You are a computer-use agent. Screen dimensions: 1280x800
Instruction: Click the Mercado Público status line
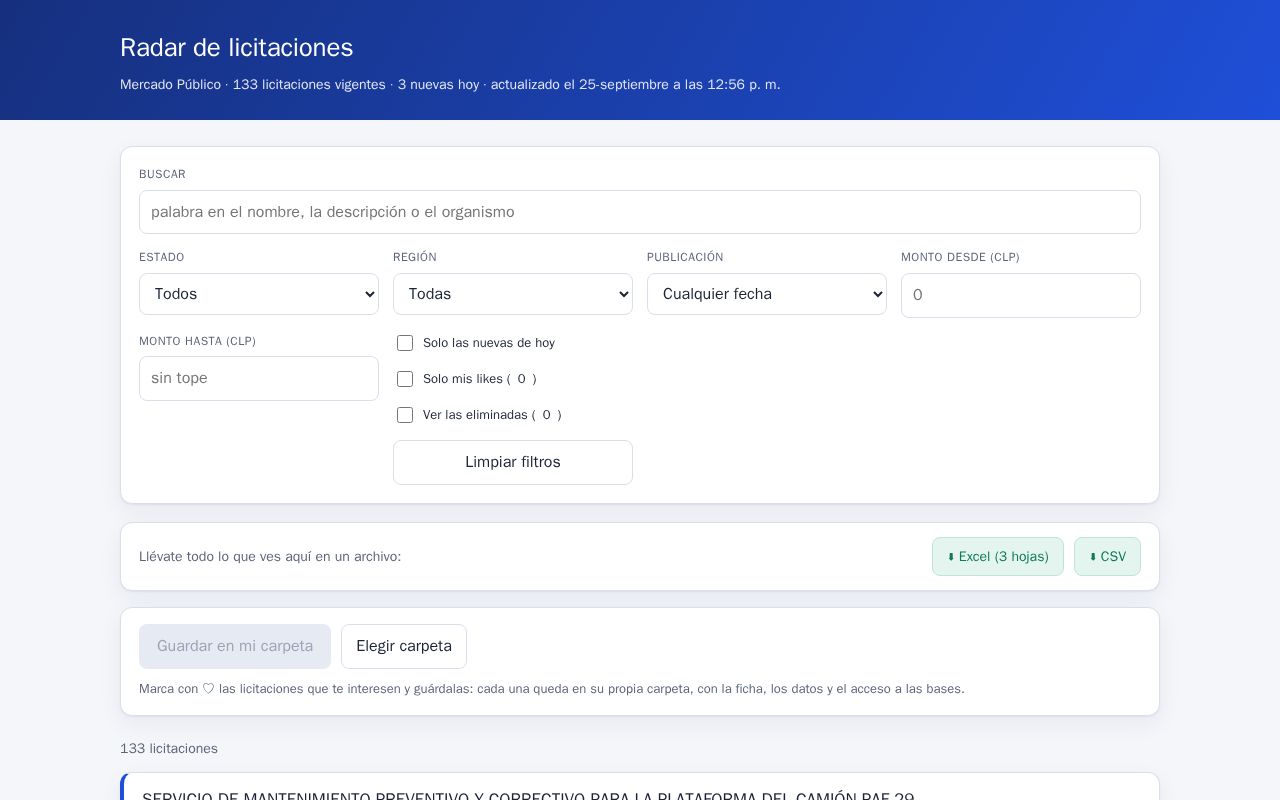point(450,85)
